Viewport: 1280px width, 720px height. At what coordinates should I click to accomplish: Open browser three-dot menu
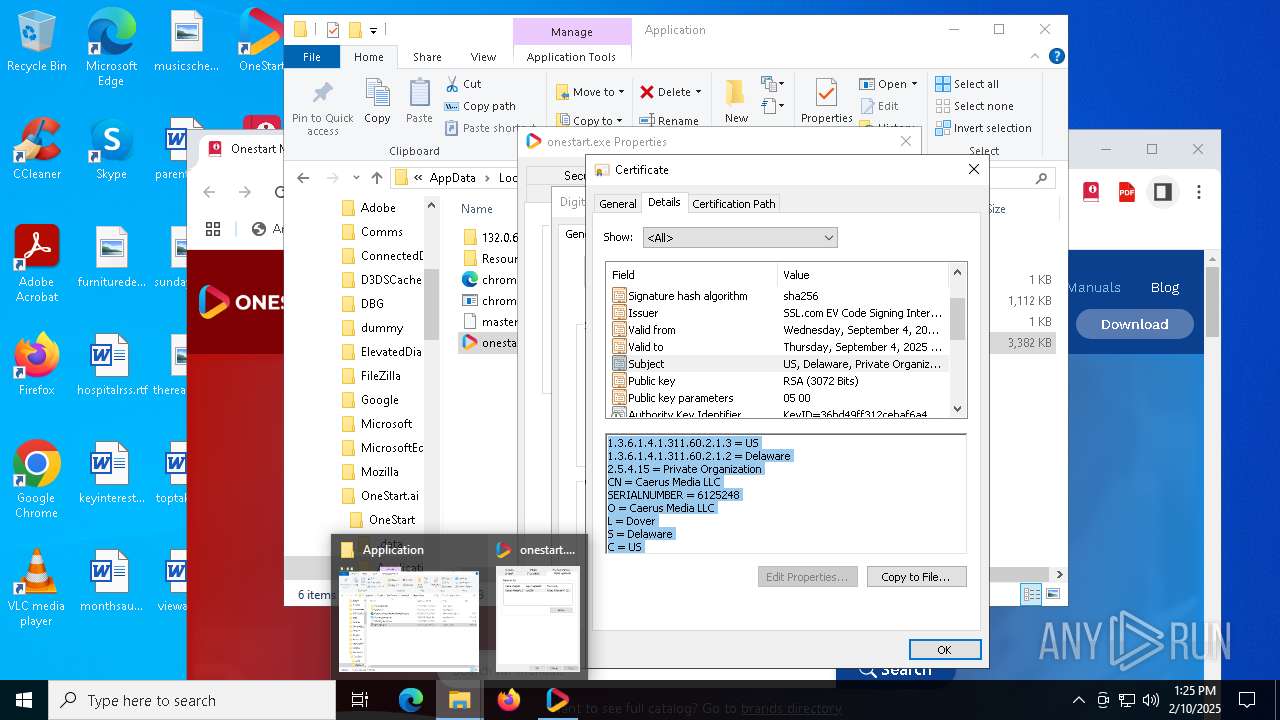point(1199,192)
